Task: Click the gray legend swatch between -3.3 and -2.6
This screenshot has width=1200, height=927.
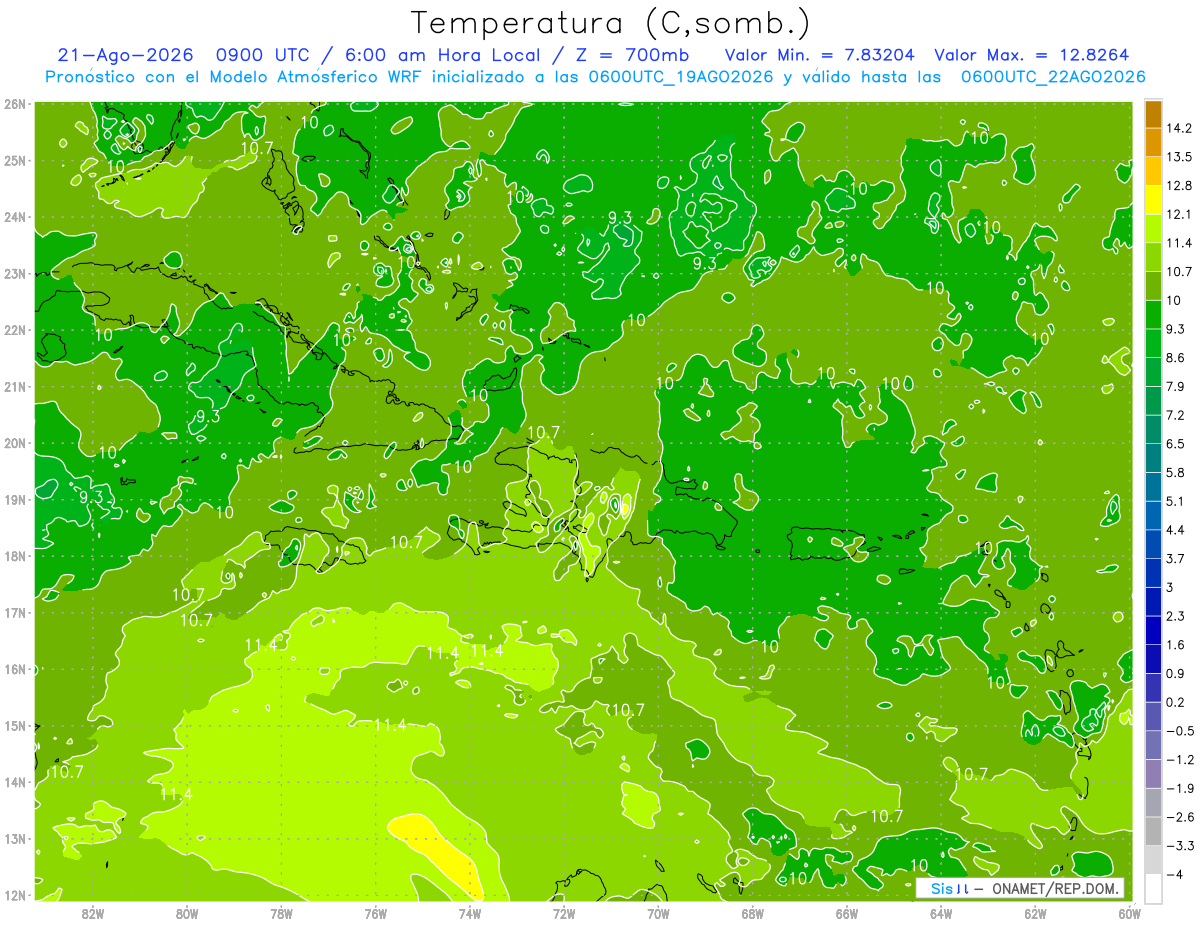Action: [x=1153, y=831]
